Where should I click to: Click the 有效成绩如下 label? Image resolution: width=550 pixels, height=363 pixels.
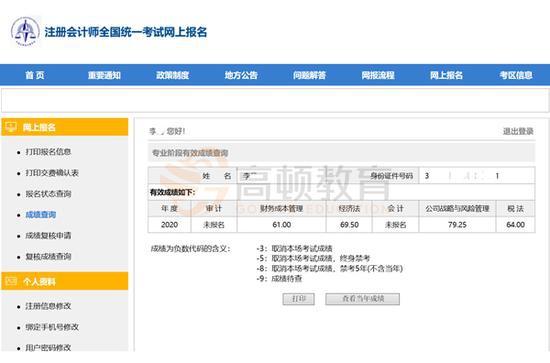click(x=173, y=192)
